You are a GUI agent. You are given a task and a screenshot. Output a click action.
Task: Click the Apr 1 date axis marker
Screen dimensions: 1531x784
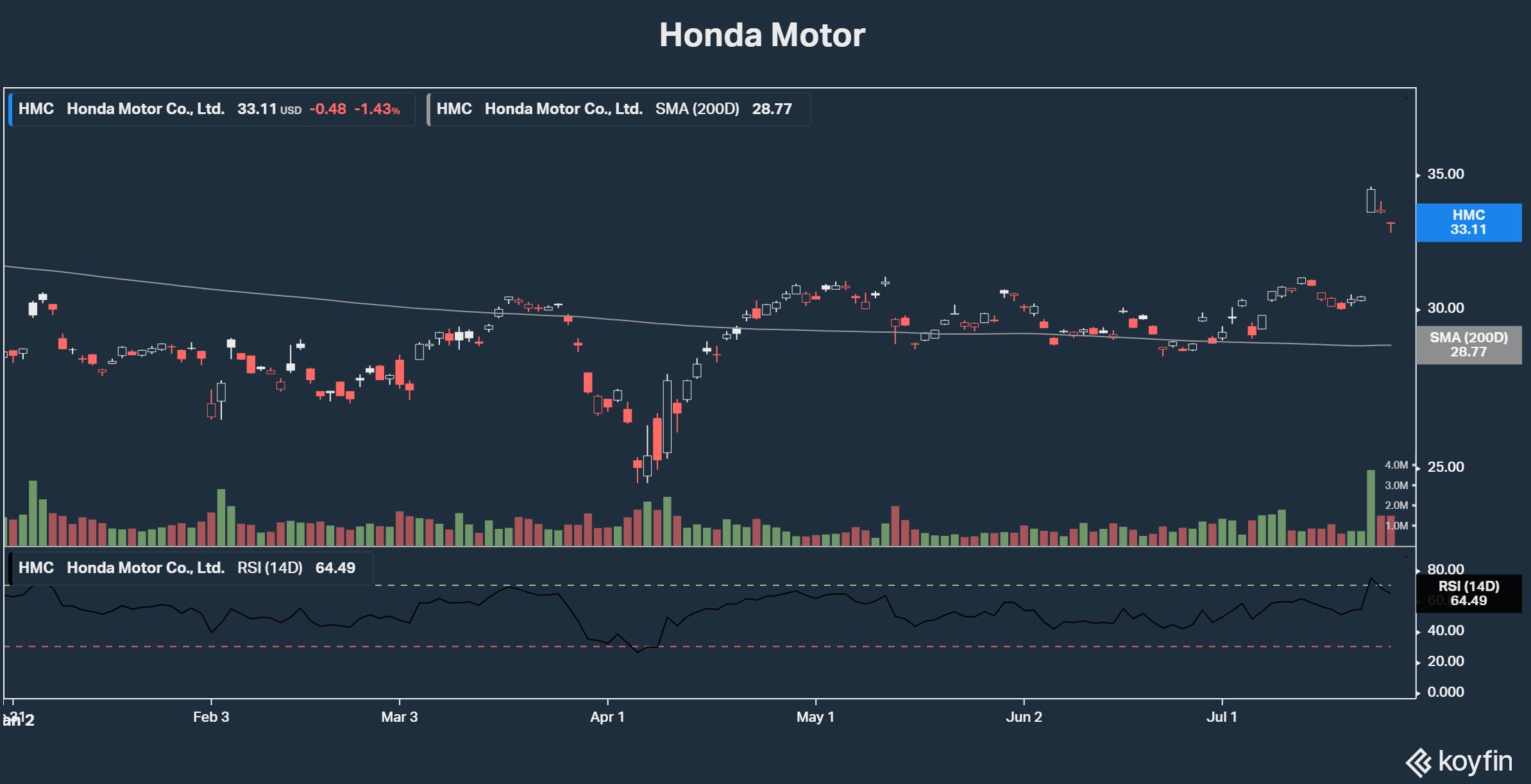click(607, 717)
